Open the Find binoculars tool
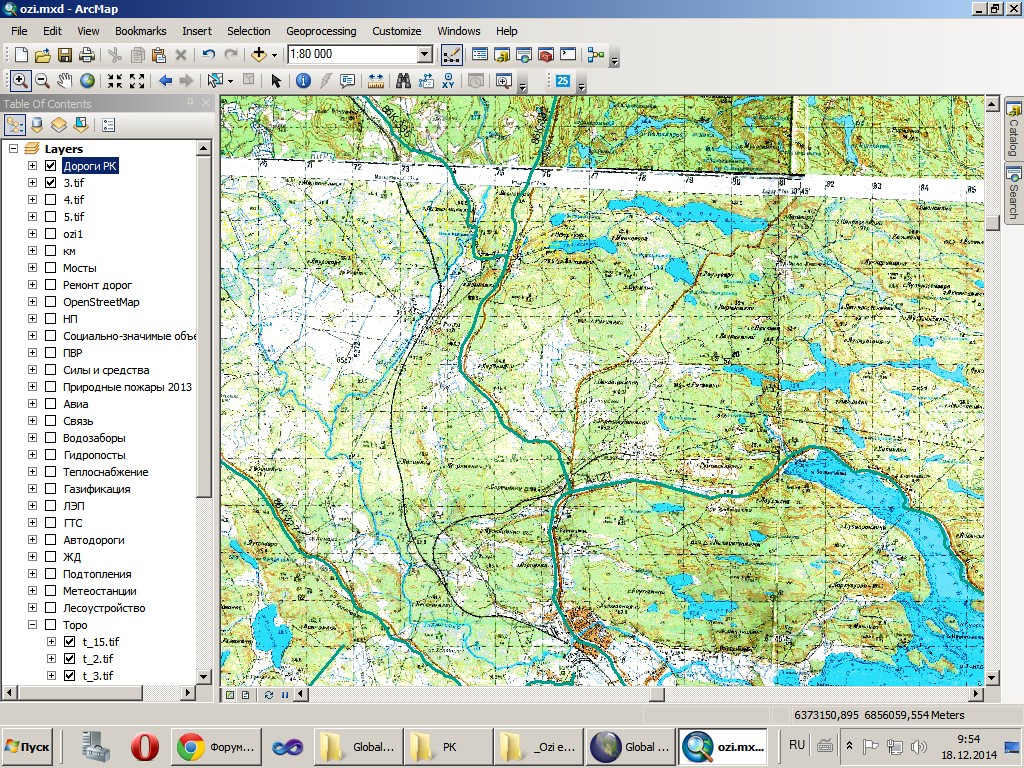The width and height of the screenshot is (1024, 768). coord(404,81)
